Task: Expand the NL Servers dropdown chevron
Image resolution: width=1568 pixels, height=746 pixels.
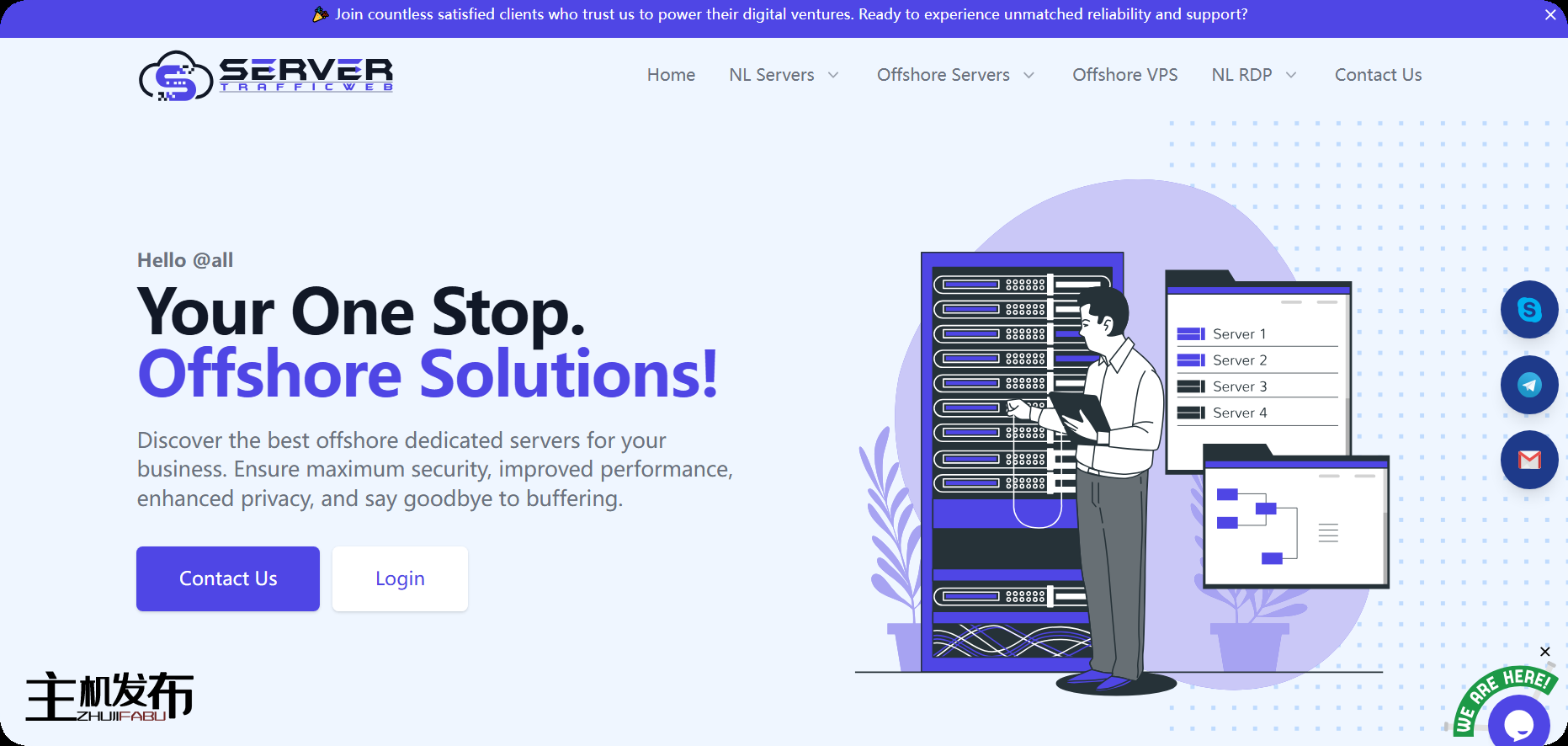Action: tap(833, 75)
